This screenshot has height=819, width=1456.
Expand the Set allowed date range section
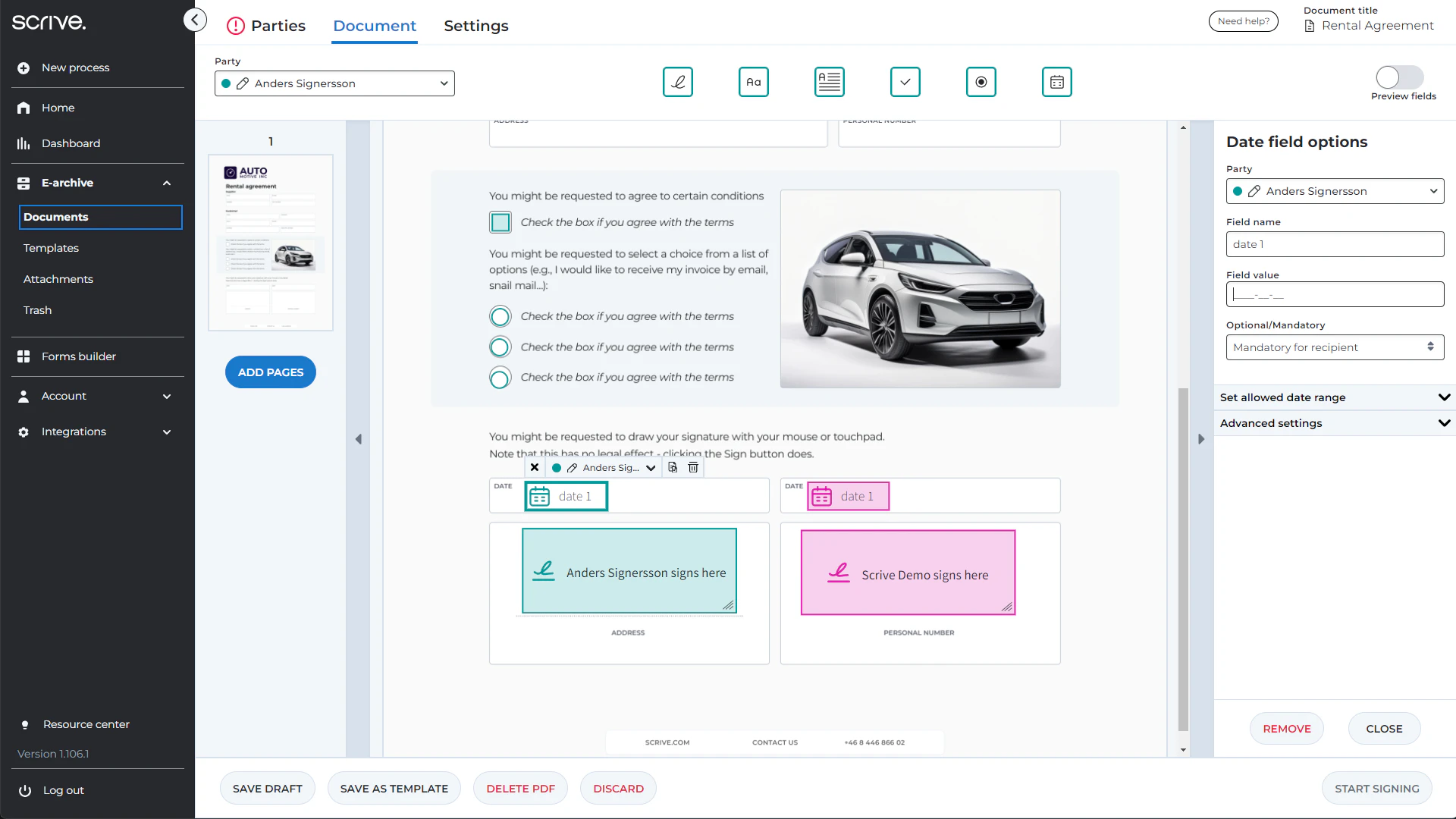click(1335, 397)
